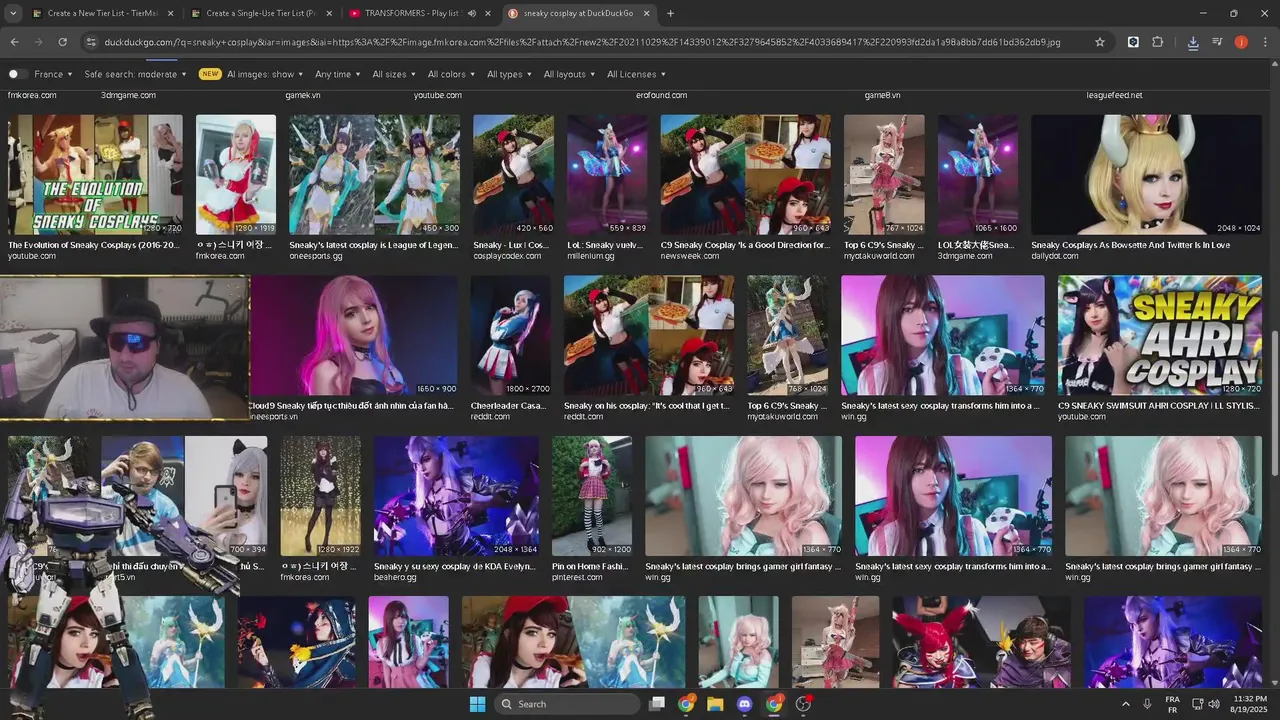Open first Chrome icon with badge on taskbar
The width and height of the screenshot is (1280, 720).
point(686,704)
